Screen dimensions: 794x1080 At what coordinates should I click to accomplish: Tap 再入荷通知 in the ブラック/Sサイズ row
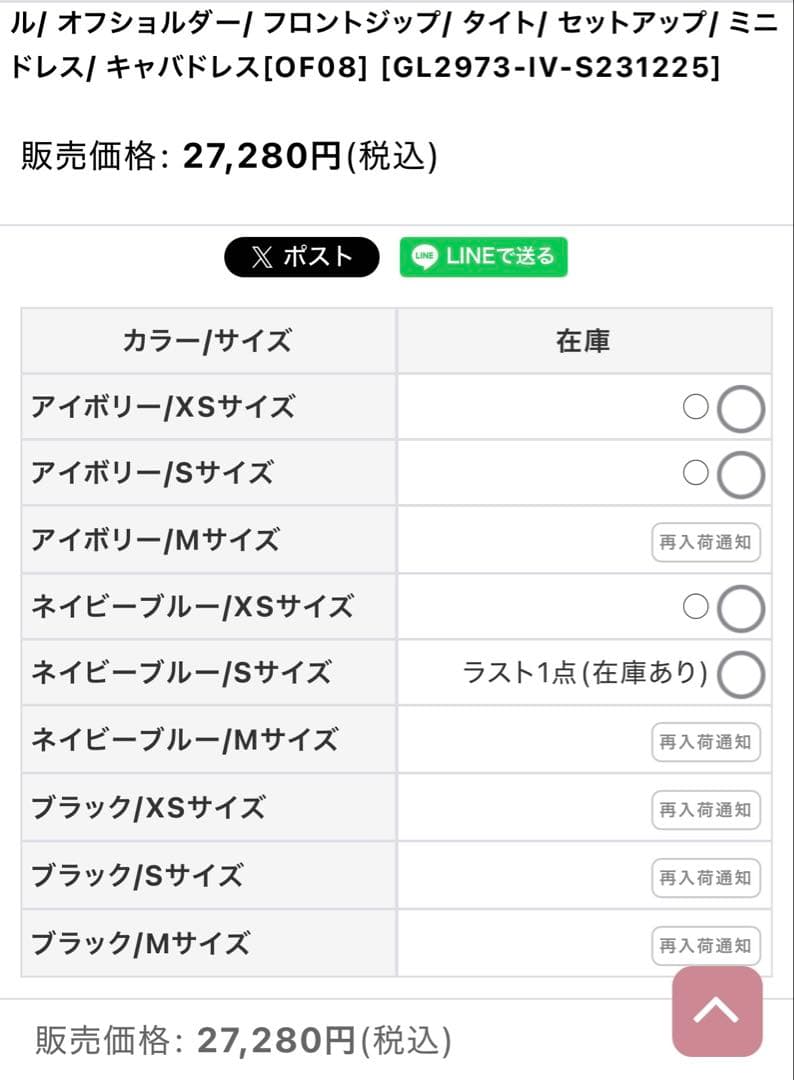[705, 878]
